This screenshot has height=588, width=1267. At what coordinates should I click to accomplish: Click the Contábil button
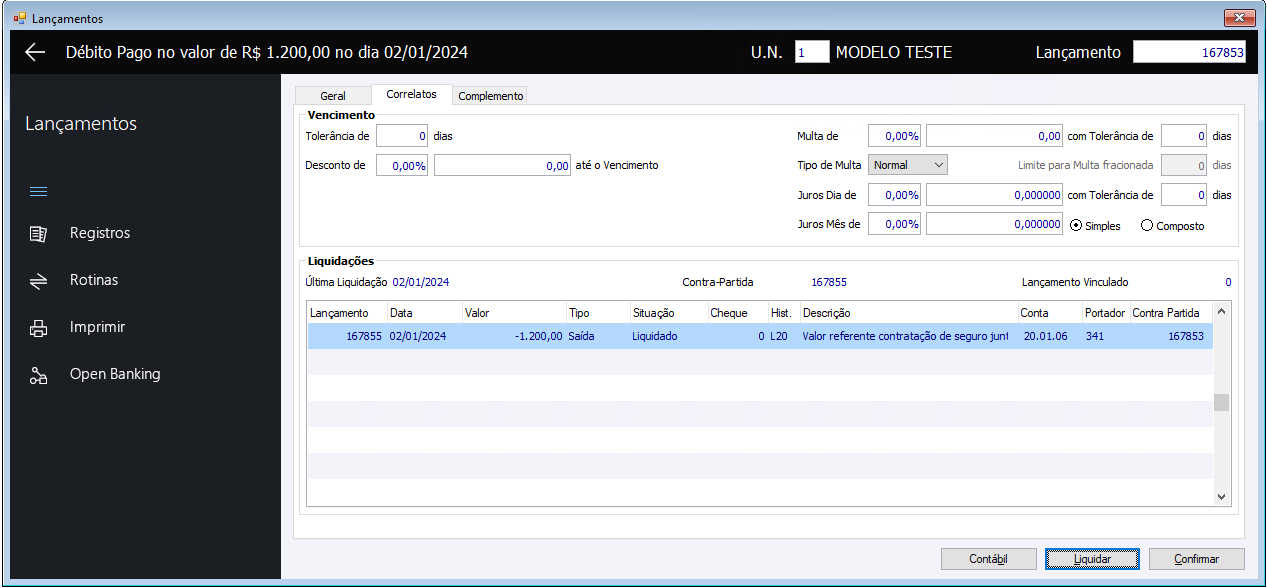988,559
